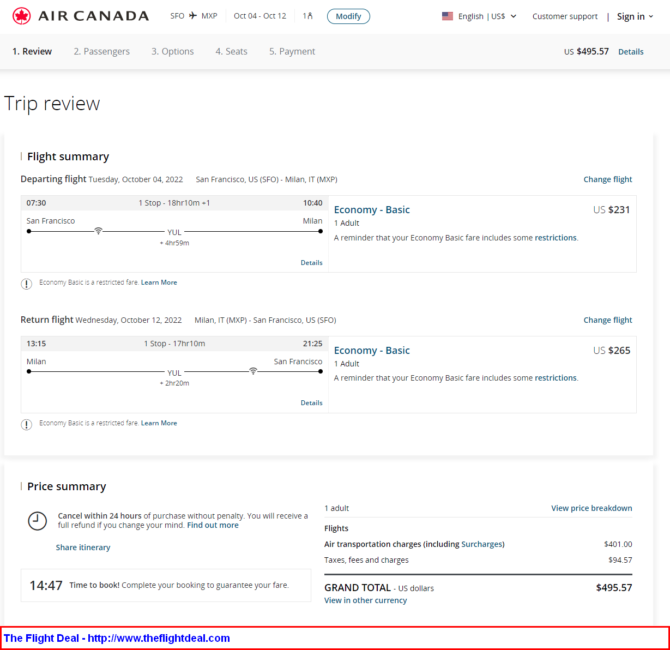Open Details for the departing flight card

(311, 263)
